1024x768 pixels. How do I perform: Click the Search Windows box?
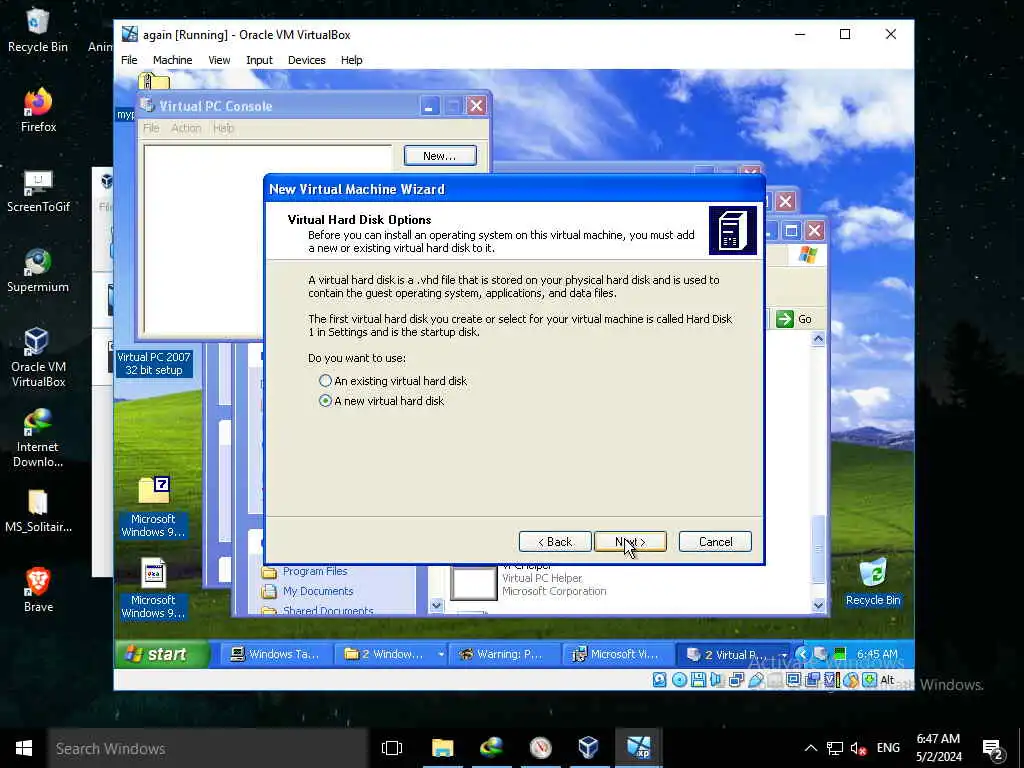click(208, 748)
